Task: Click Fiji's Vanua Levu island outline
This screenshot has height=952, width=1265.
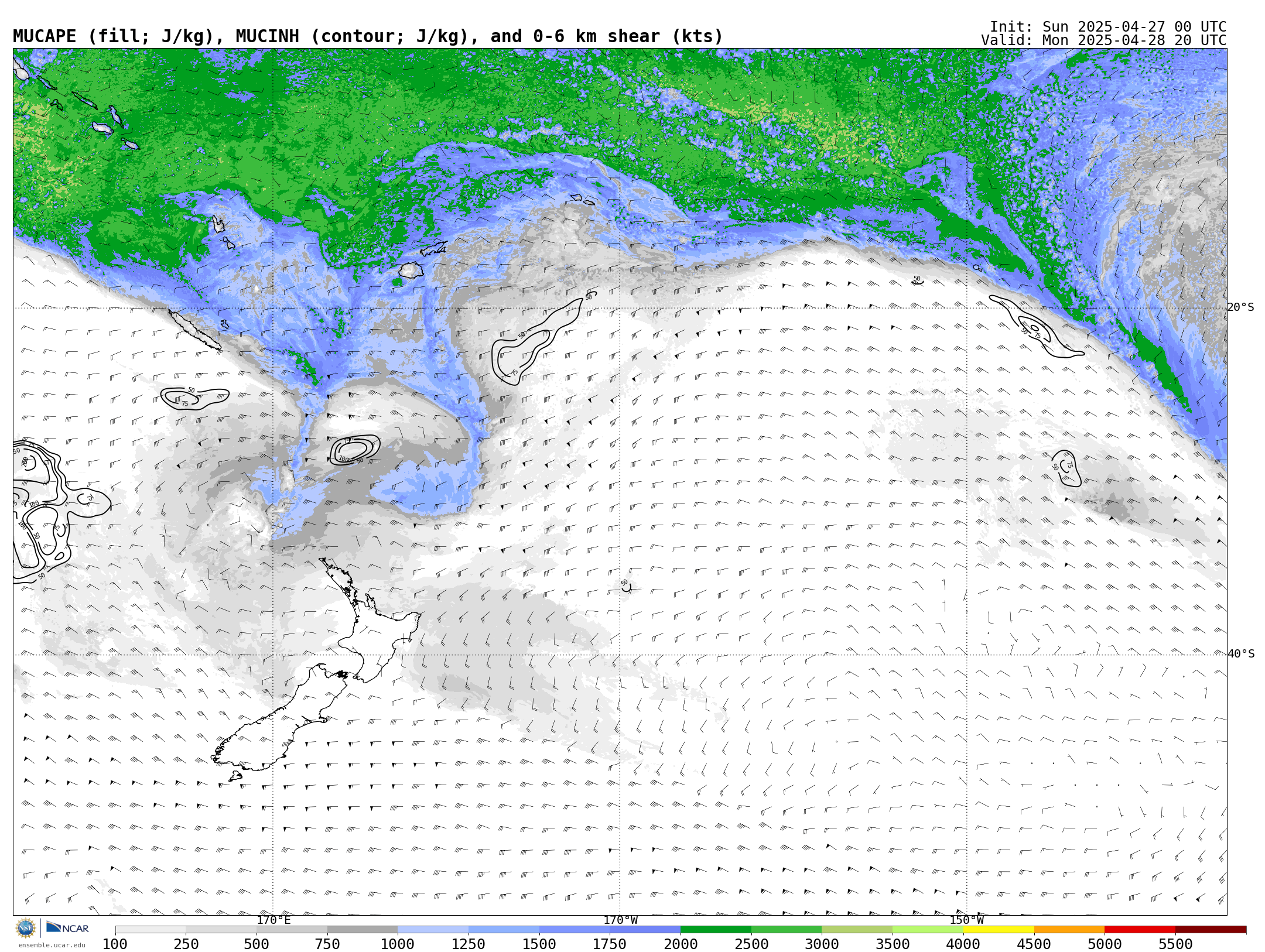Action: click(433, 248)
